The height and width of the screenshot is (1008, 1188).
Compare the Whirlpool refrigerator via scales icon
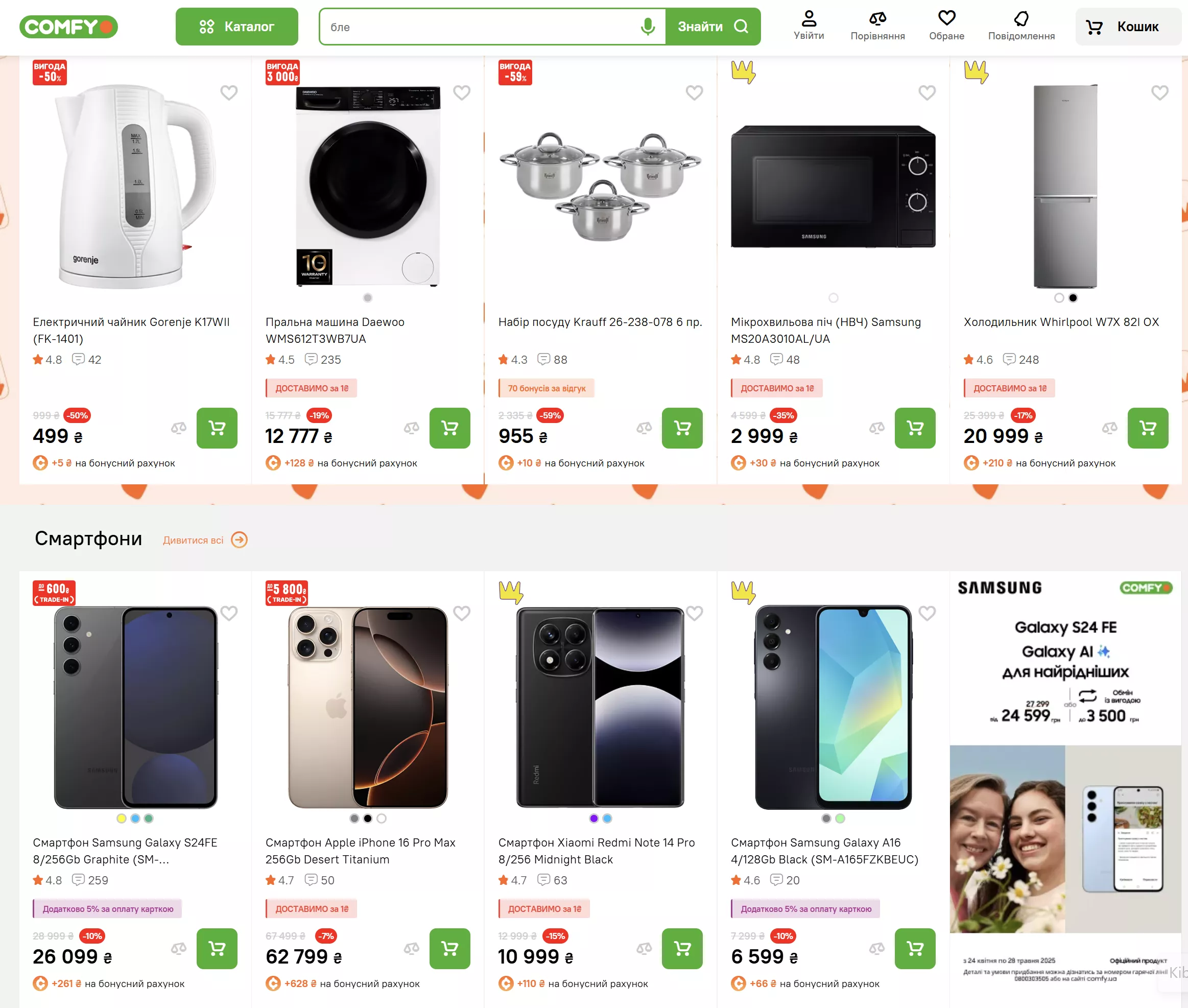pos(1110,428)
